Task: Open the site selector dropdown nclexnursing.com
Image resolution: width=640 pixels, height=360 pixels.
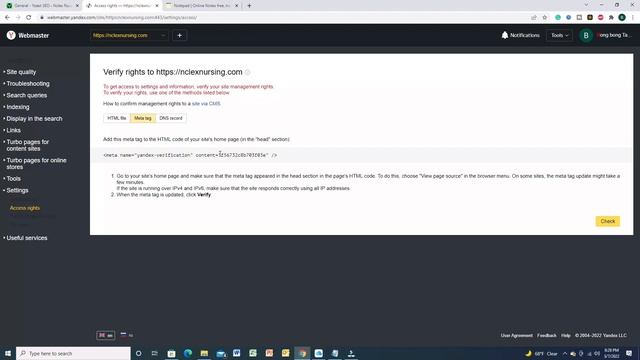Action: (129, 36)
